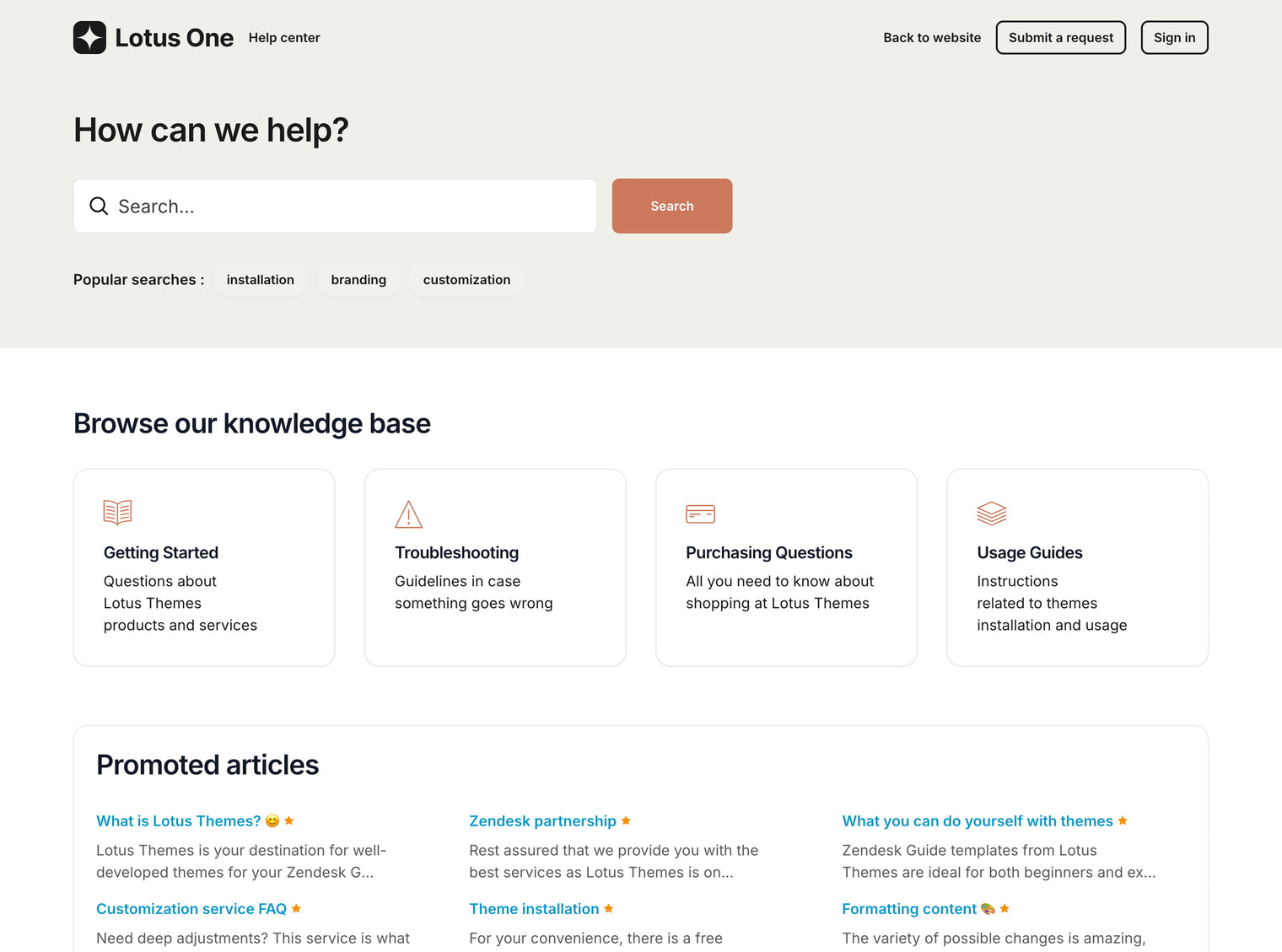This screenshot has width=1282, height=952.
Task: Click the Browse our knowledge base heading
Action: point(252,423)
